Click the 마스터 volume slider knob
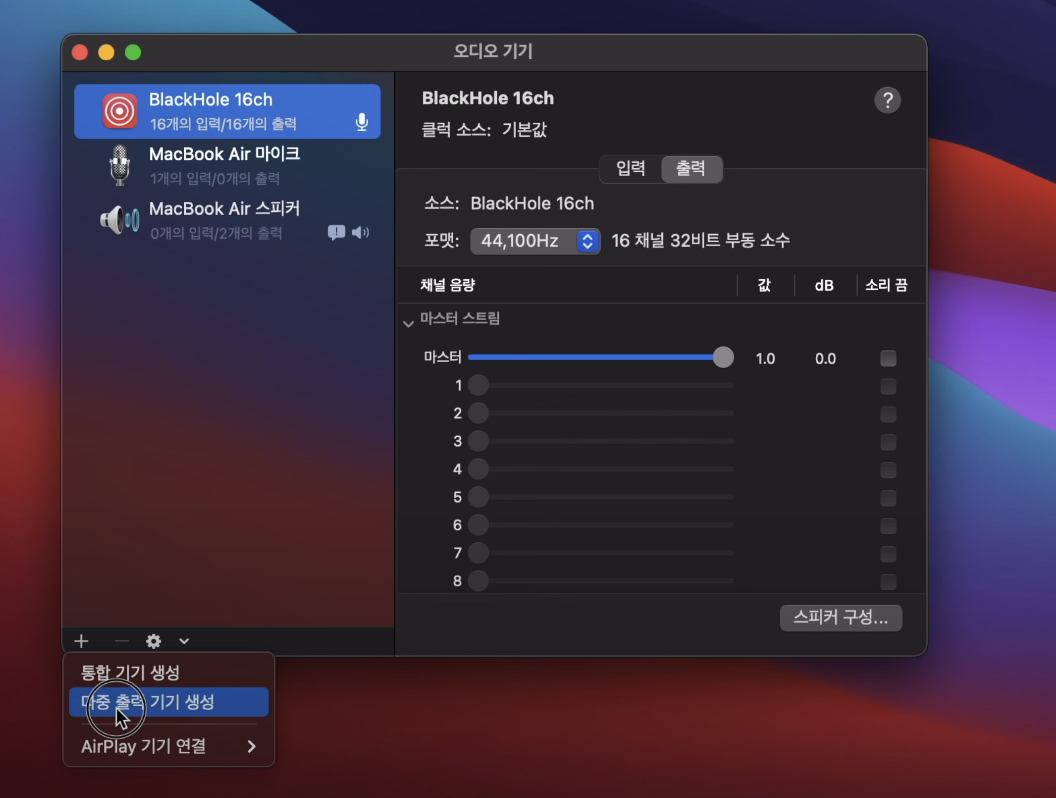Screen dimensions: 1056x798 (x=723, y=357)
